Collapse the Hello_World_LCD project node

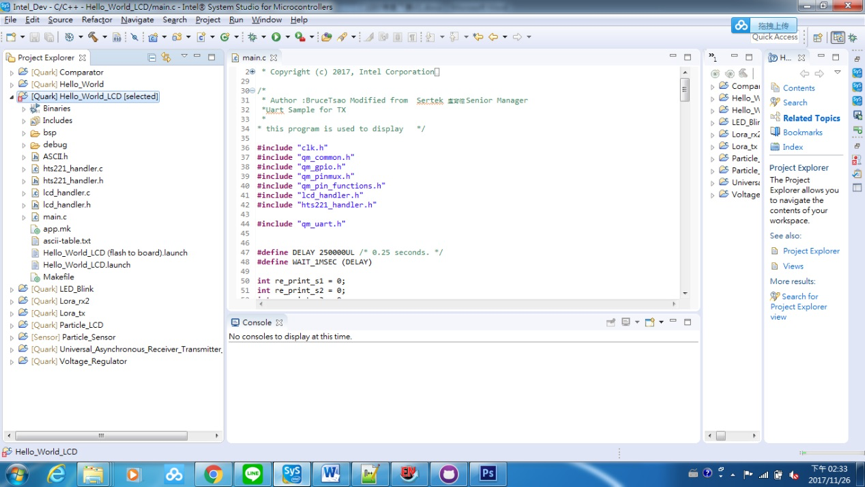click(12, 97)
